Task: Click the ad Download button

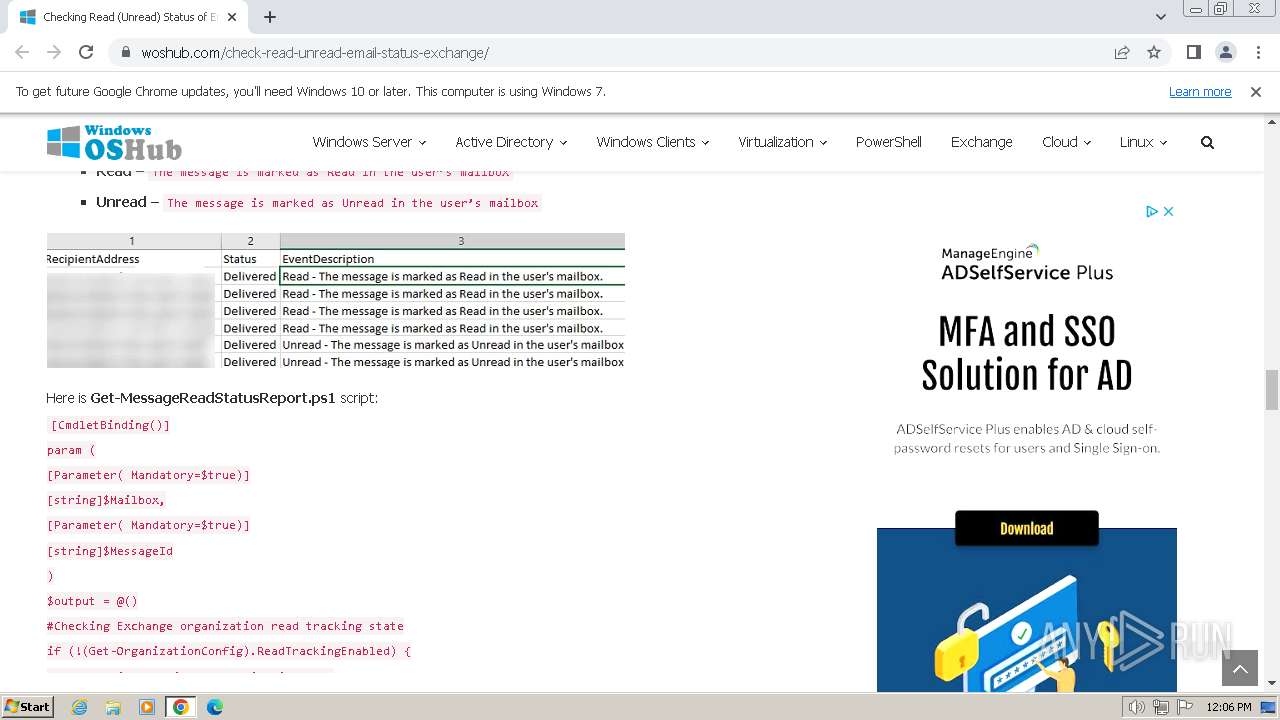Action: (x=1026, y=528)
